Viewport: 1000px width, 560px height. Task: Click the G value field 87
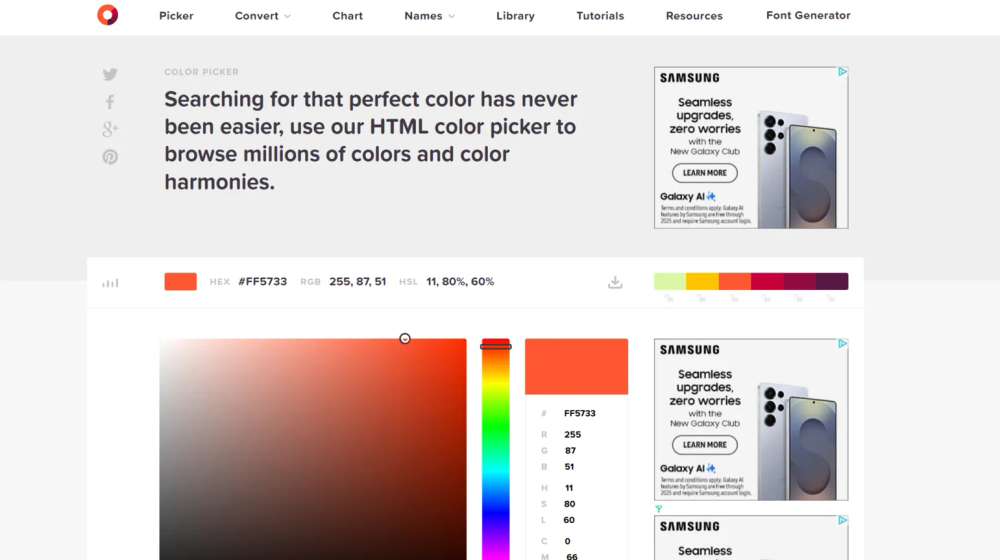(x=570, y=450)
